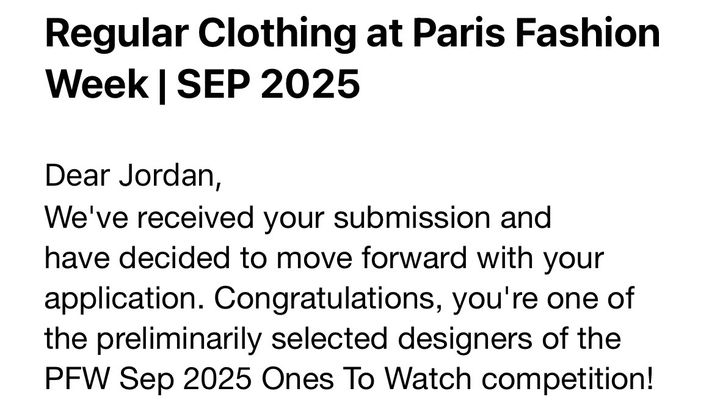The width and height of the screenshot is (720, 405).
Task: Place the cursor on "have decided"
Action: [x=137, y=258]
